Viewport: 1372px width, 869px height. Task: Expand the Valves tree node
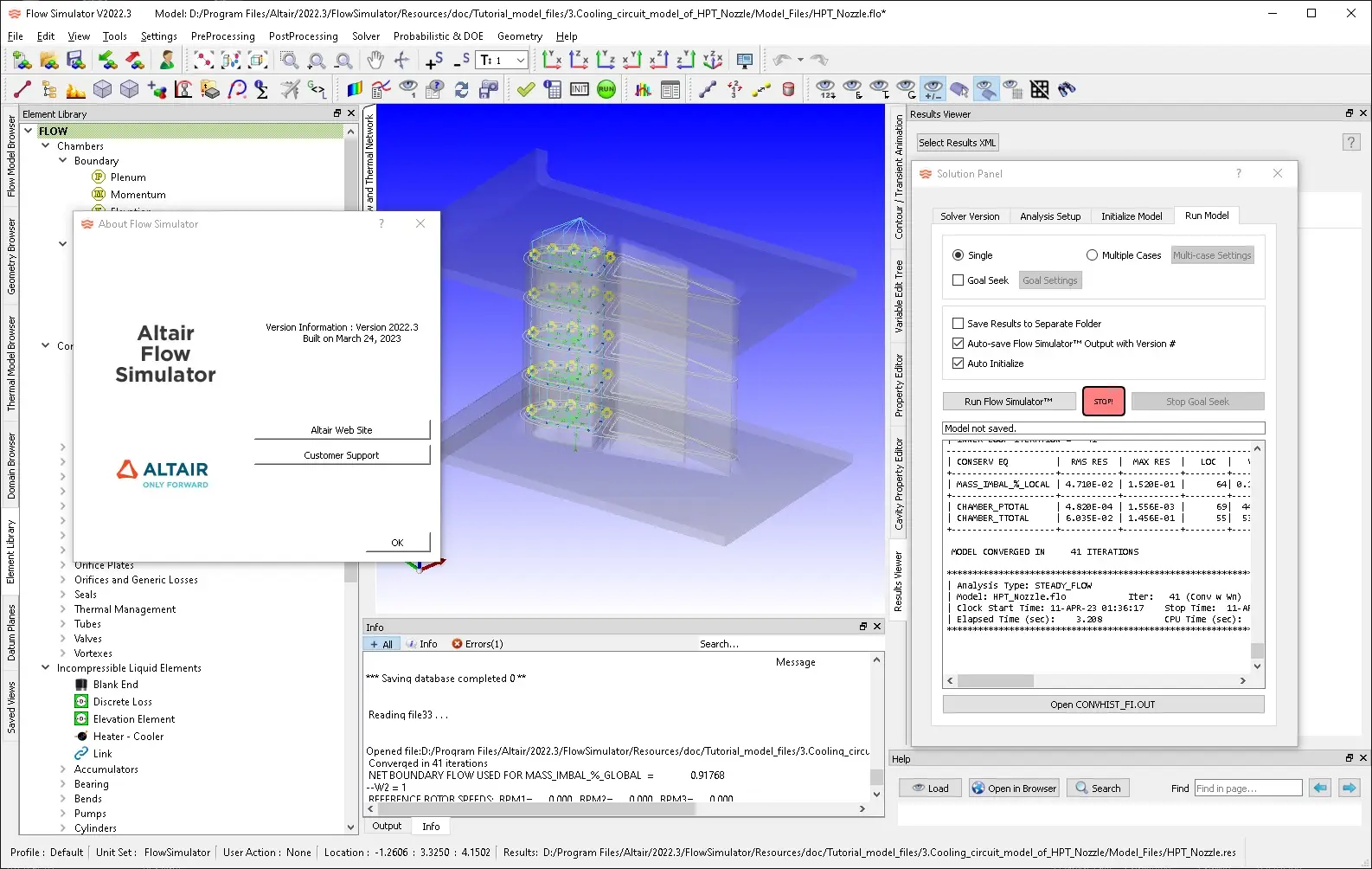(63, 639)
